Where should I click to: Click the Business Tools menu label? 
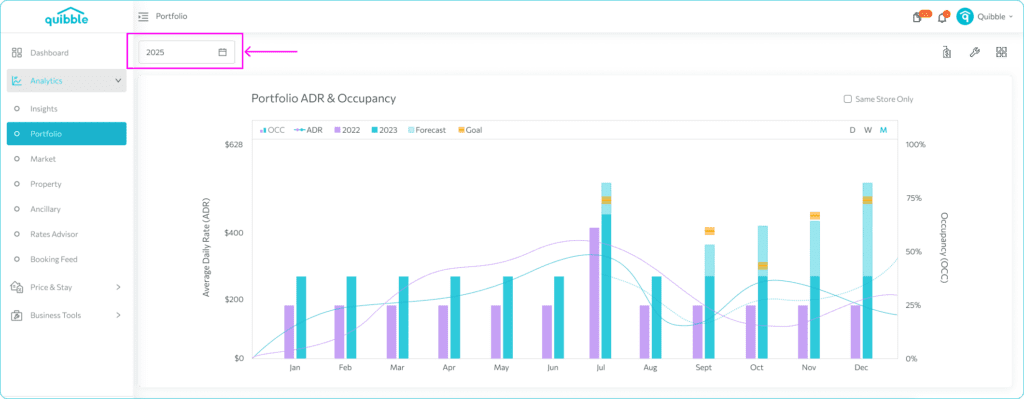[56, 315]
